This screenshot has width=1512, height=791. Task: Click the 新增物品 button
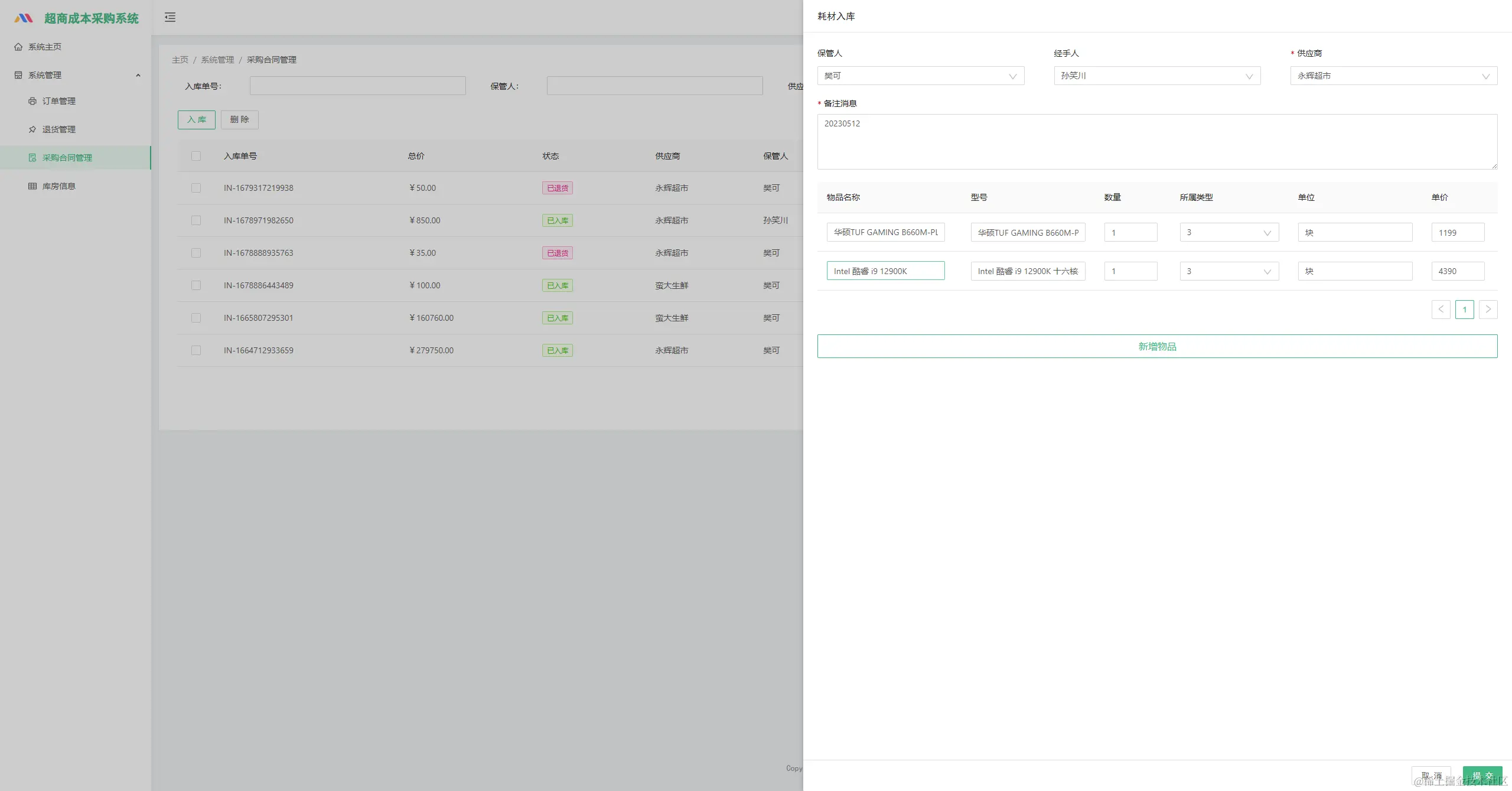tap(1157, 346)
